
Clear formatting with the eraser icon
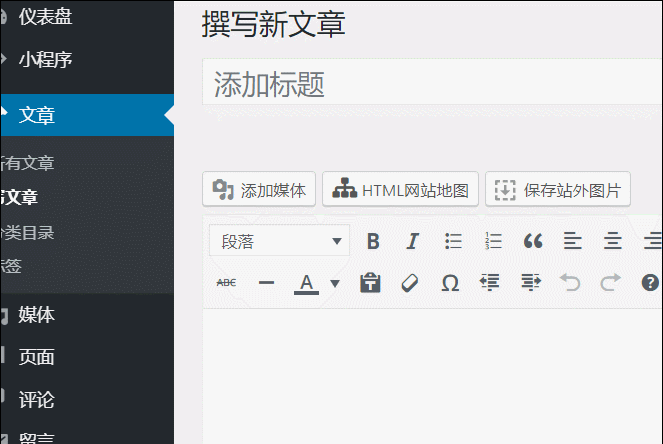(410, 282)
